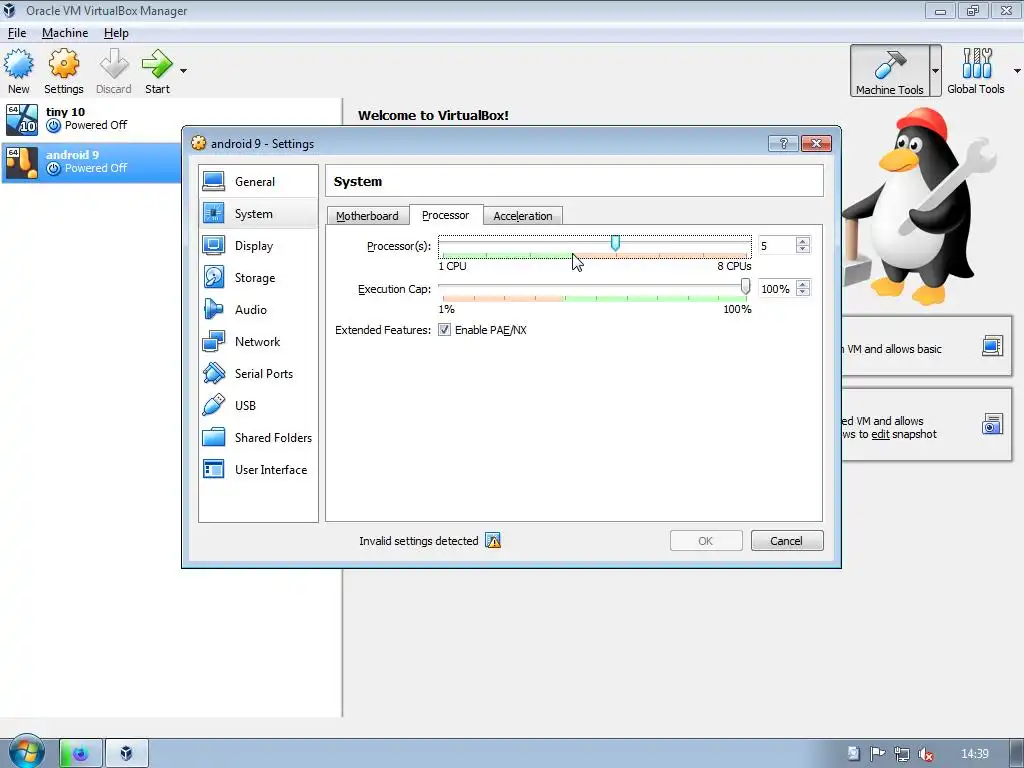Click the Machine Tools button
The height and width of the screenshot is (768, 1024).
[889, 71]
